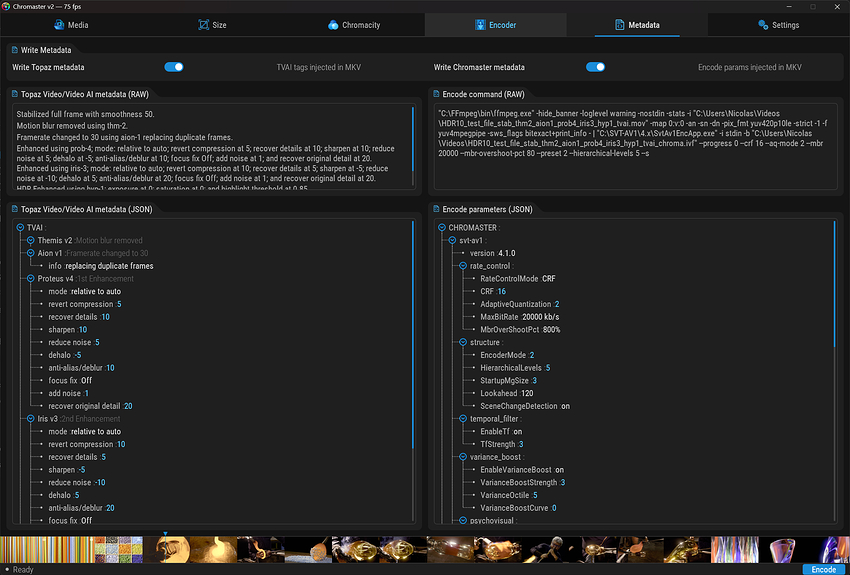Select the colored squares grid thumbnail
The image size is (850, 575).
(x=119, y=550)
